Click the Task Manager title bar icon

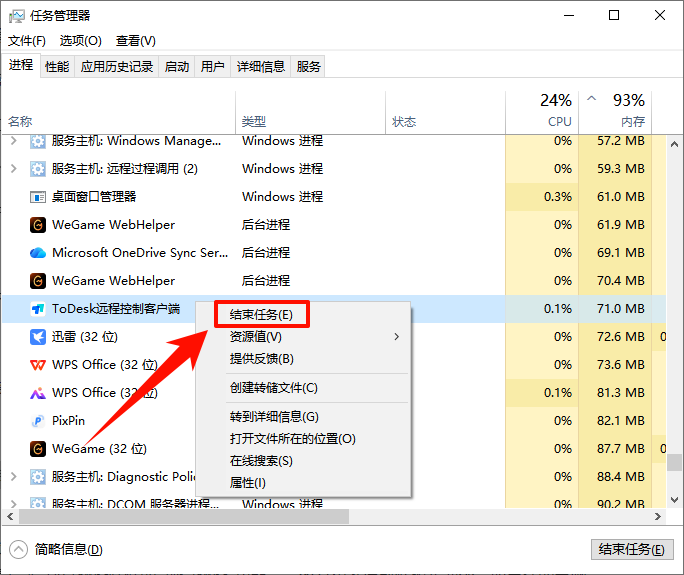pyautogui.click(x=17, y=16)
